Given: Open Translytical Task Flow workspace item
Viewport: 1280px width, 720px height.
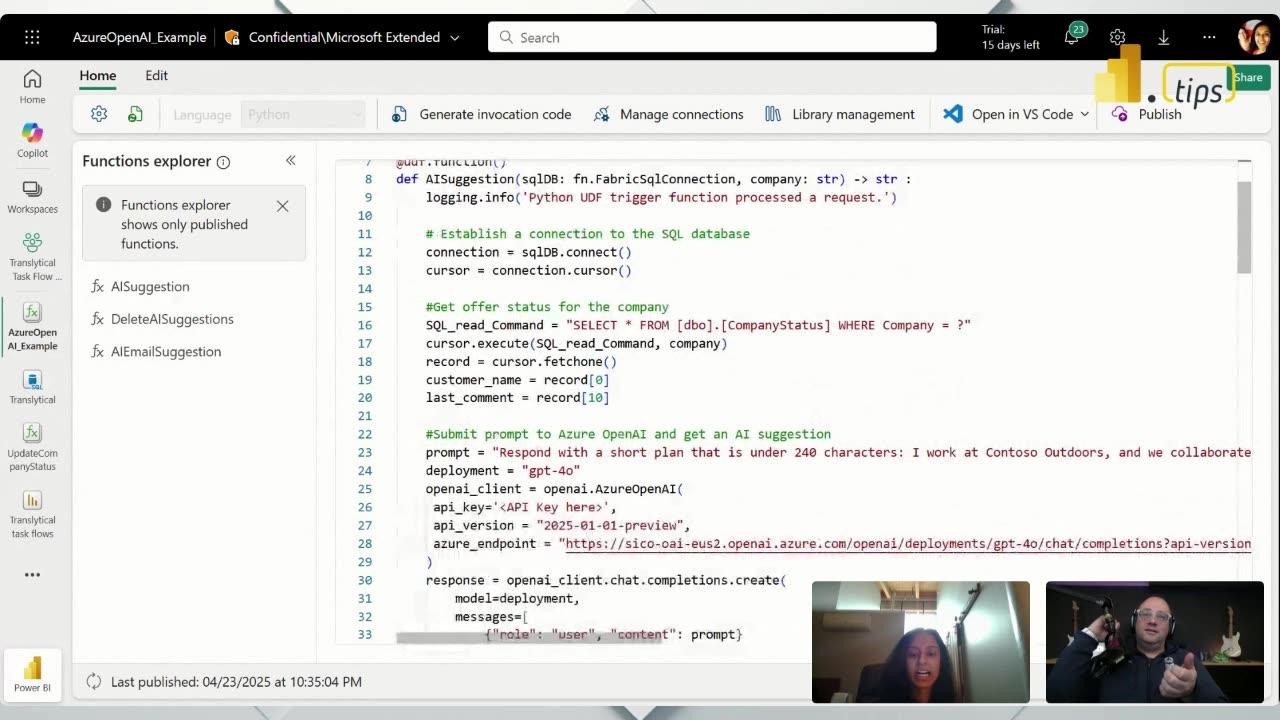Looking at the screenshot, I should point(32,257).
